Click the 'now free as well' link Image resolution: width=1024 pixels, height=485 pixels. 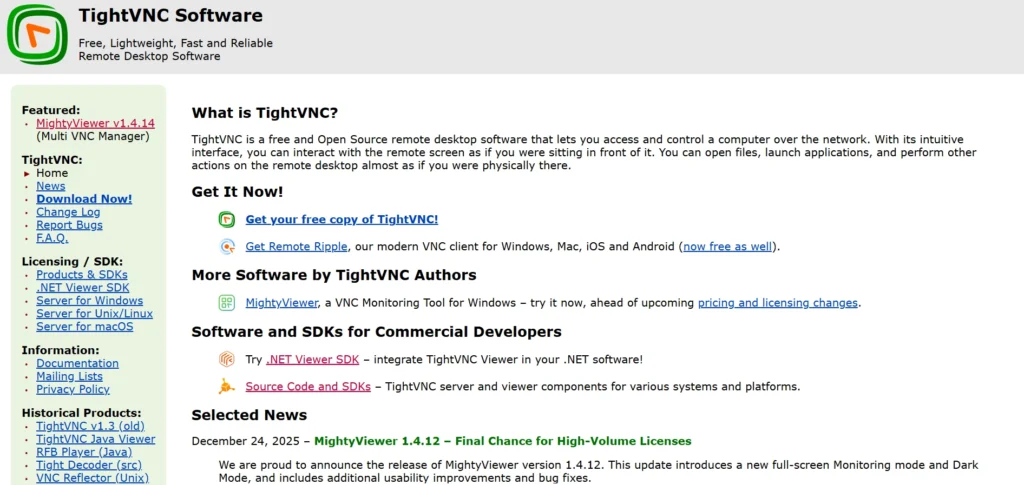click(x=728, y=247)
